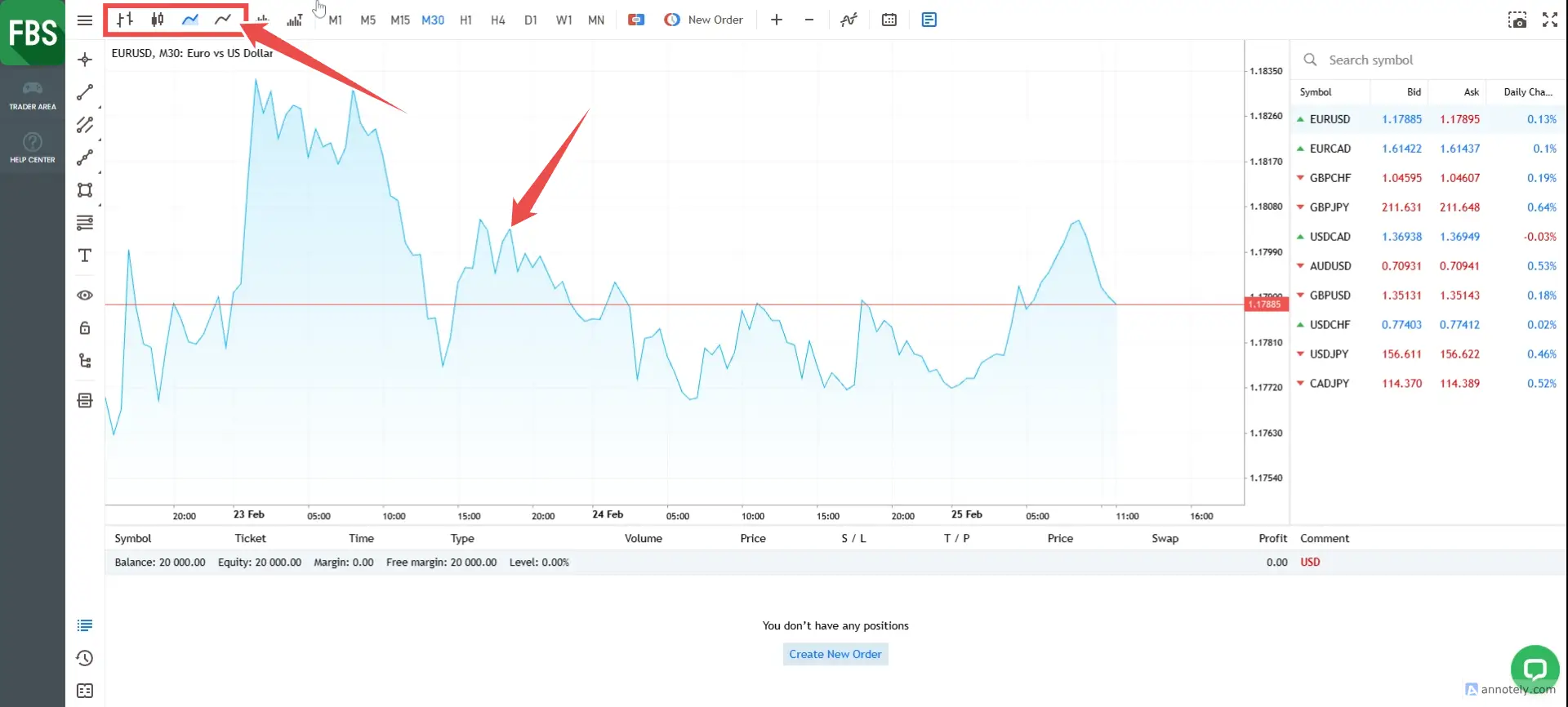
Task: Select the D1 timeframe
Action: click(x=531, y=20)
